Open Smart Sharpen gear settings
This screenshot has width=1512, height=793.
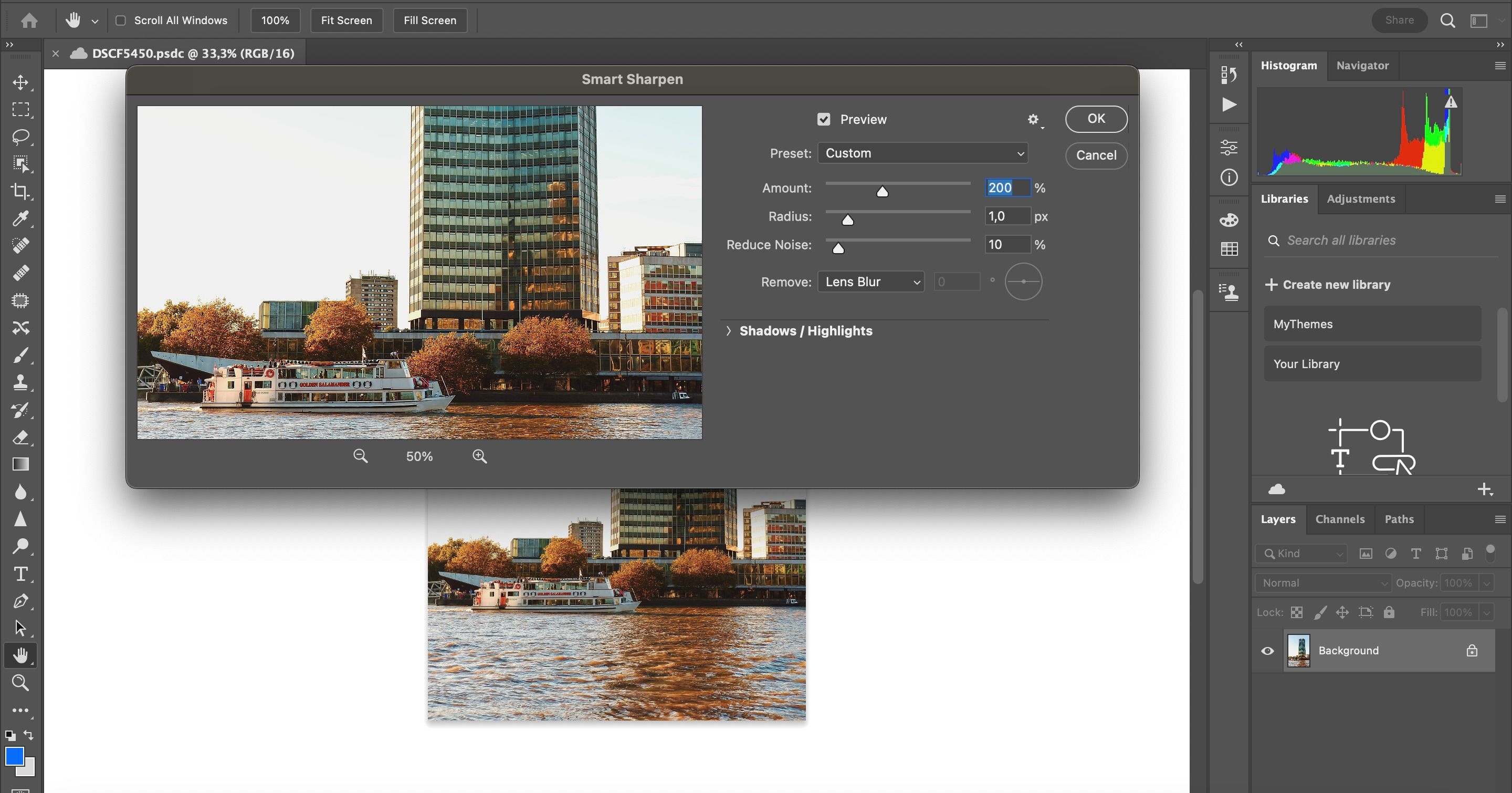pyautogui.click(x=1033, y=119)
